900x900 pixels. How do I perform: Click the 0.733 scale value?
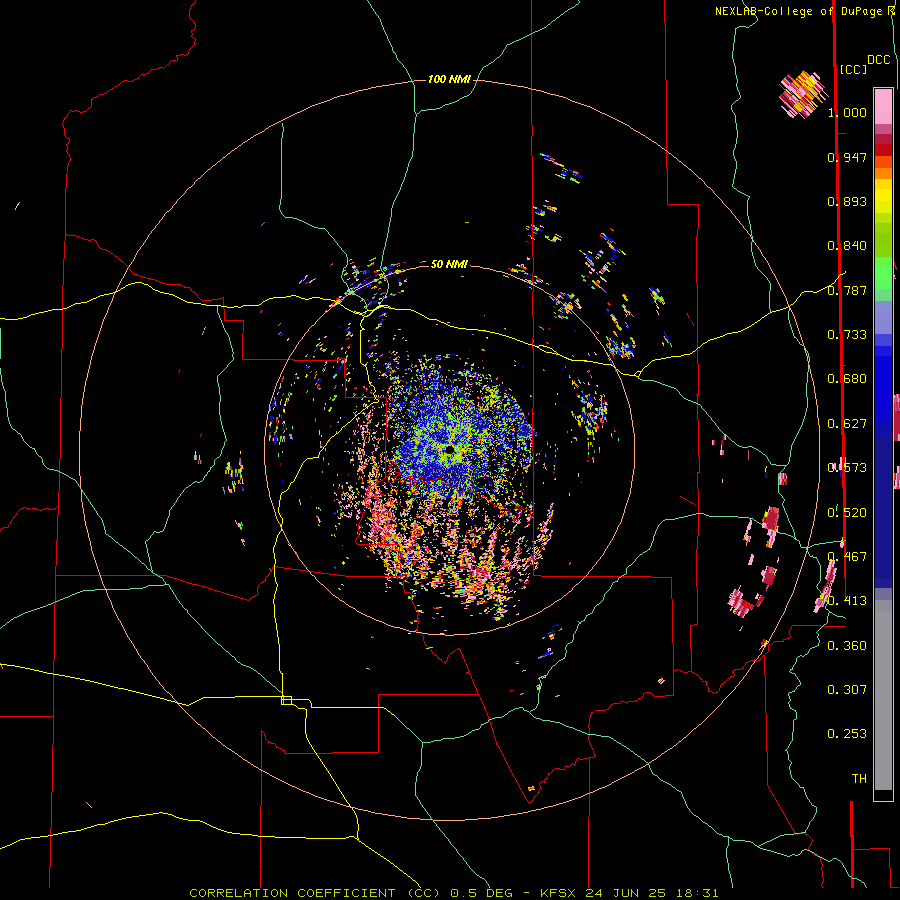(847, 335)
